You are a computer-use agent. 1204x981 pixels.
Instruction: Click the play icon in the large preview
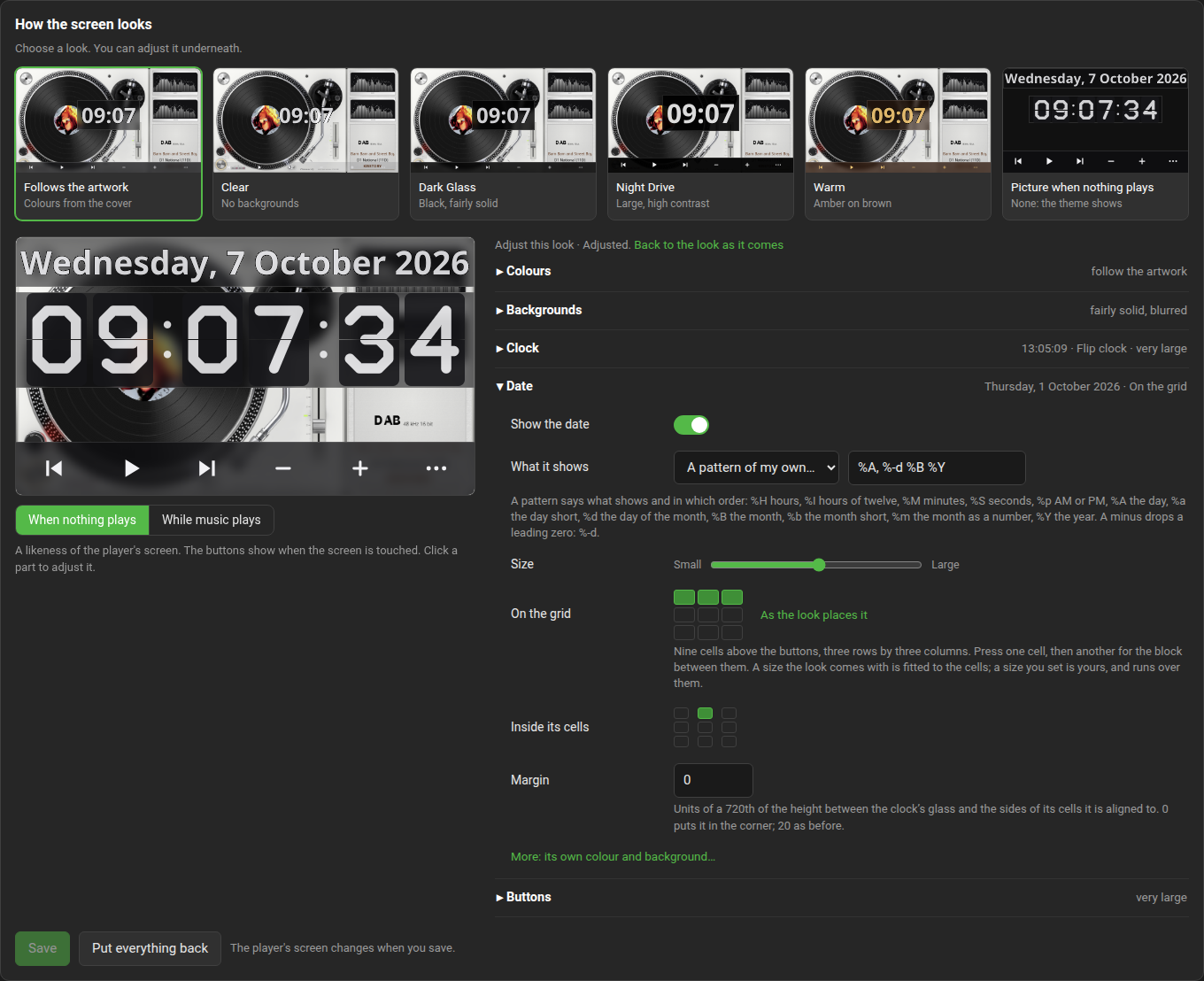(131, 468)
